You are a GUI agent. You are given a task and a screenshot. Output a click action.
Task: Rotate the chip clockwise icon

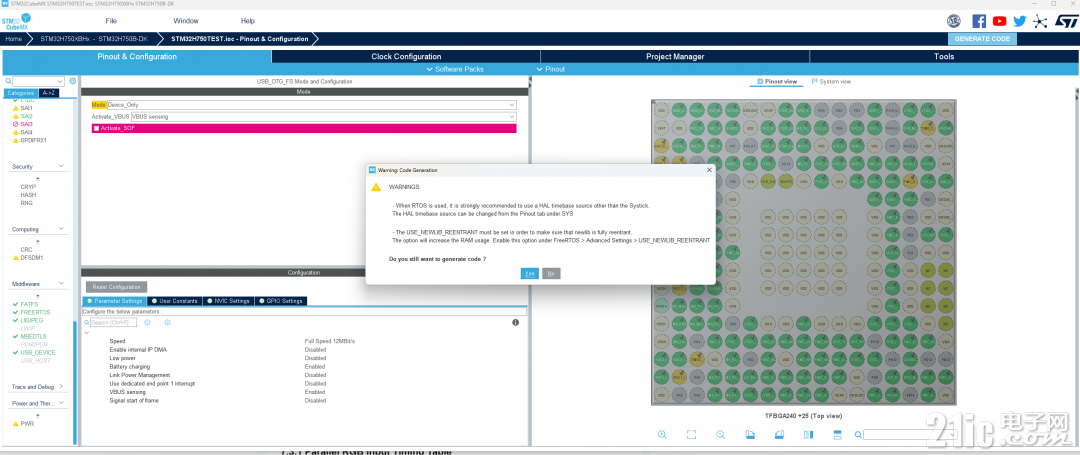point(750,434)
